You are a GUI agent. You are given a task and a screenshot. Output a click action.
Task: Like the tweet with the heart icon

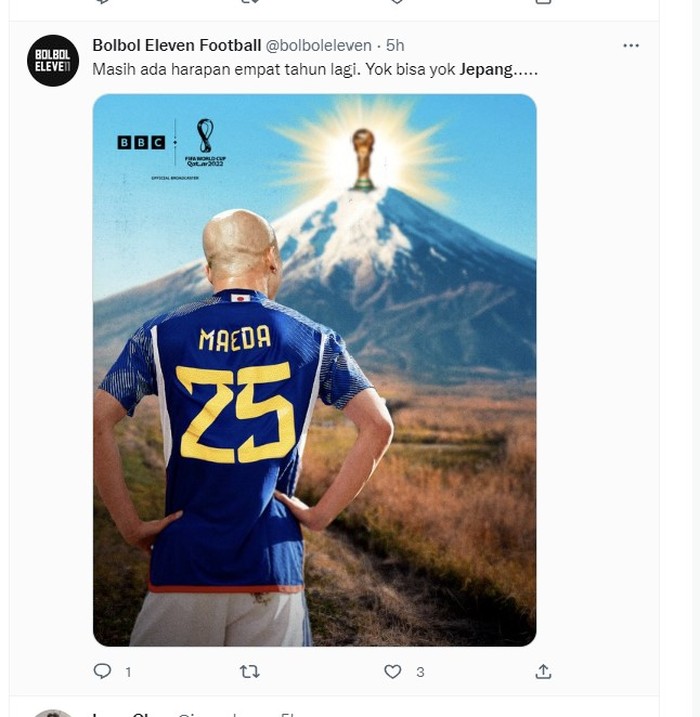pos(393,671)
